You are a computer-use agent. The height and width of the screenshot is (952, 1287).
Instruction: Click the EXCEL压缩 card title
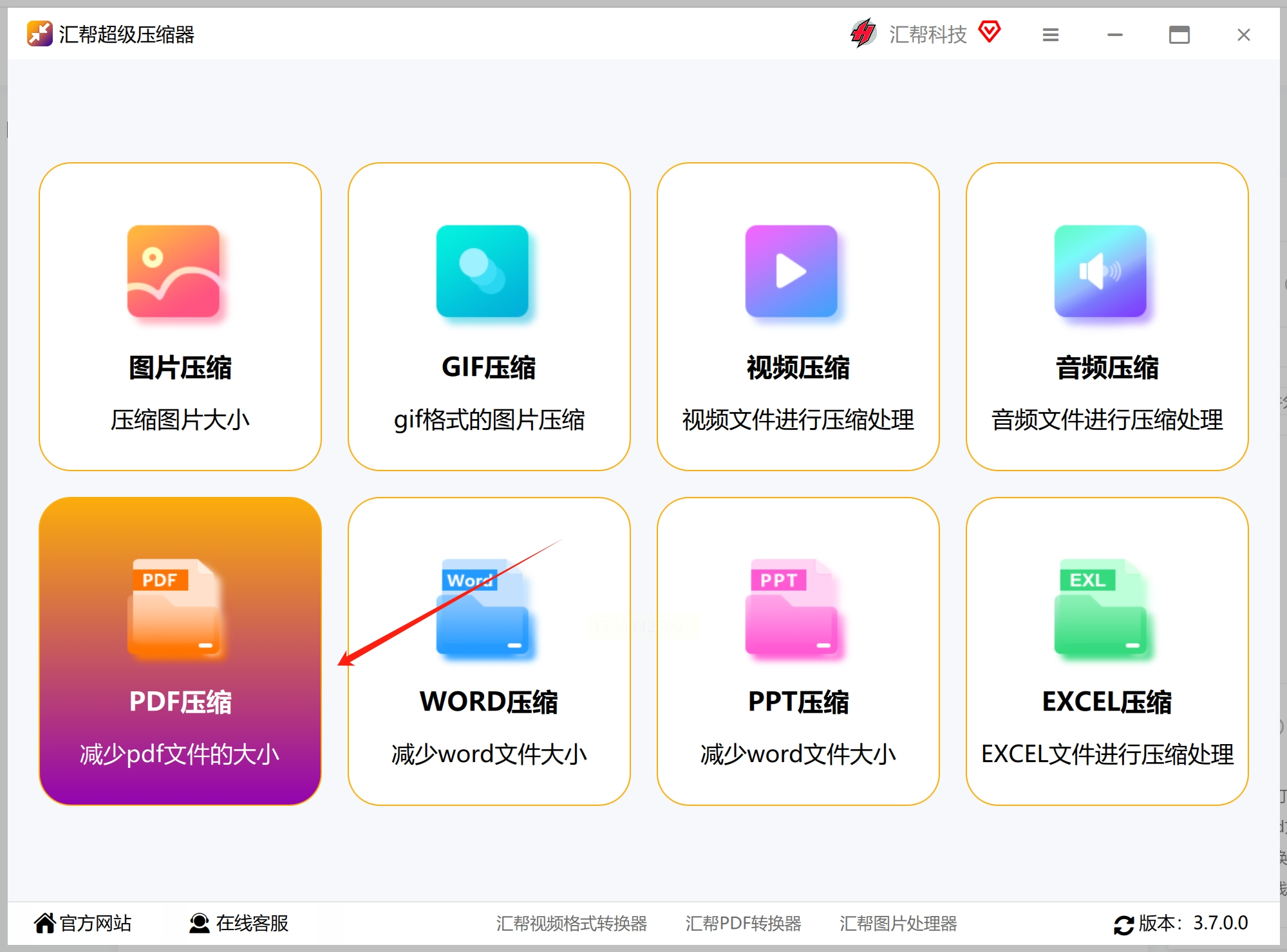(1107, 702)
